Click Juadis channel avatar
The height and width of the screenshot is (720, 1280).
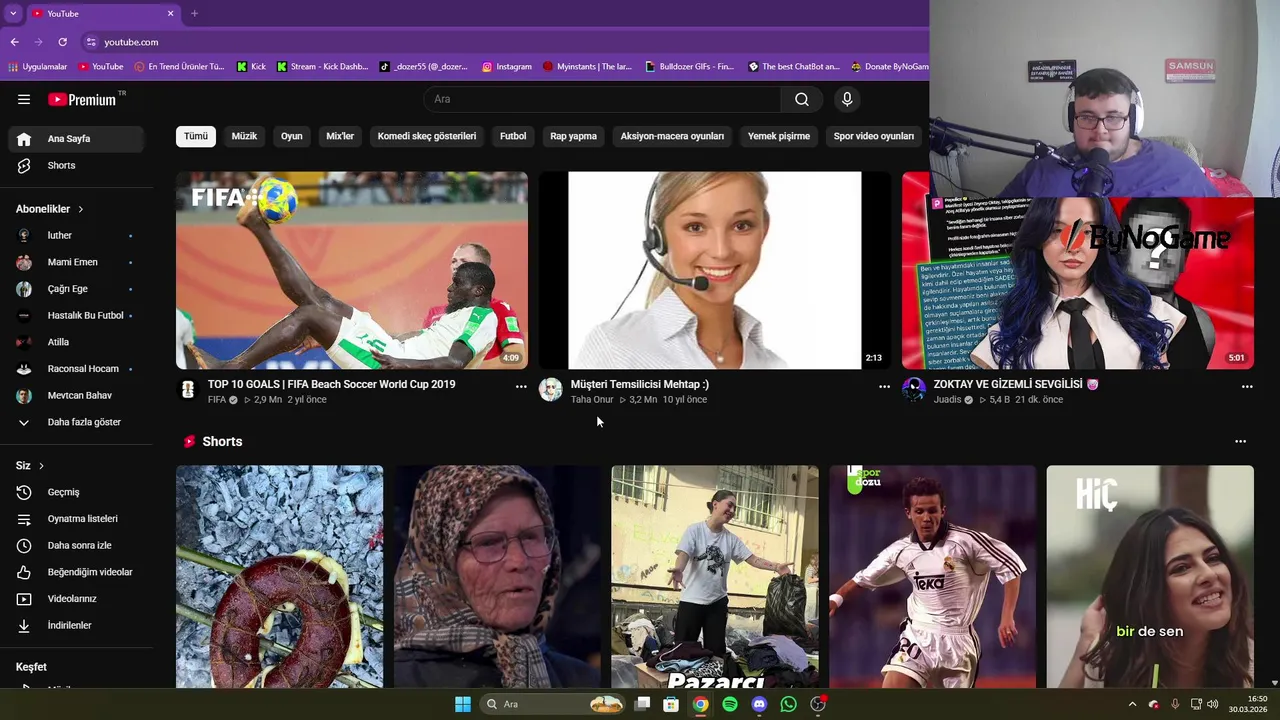pos(914,389)
